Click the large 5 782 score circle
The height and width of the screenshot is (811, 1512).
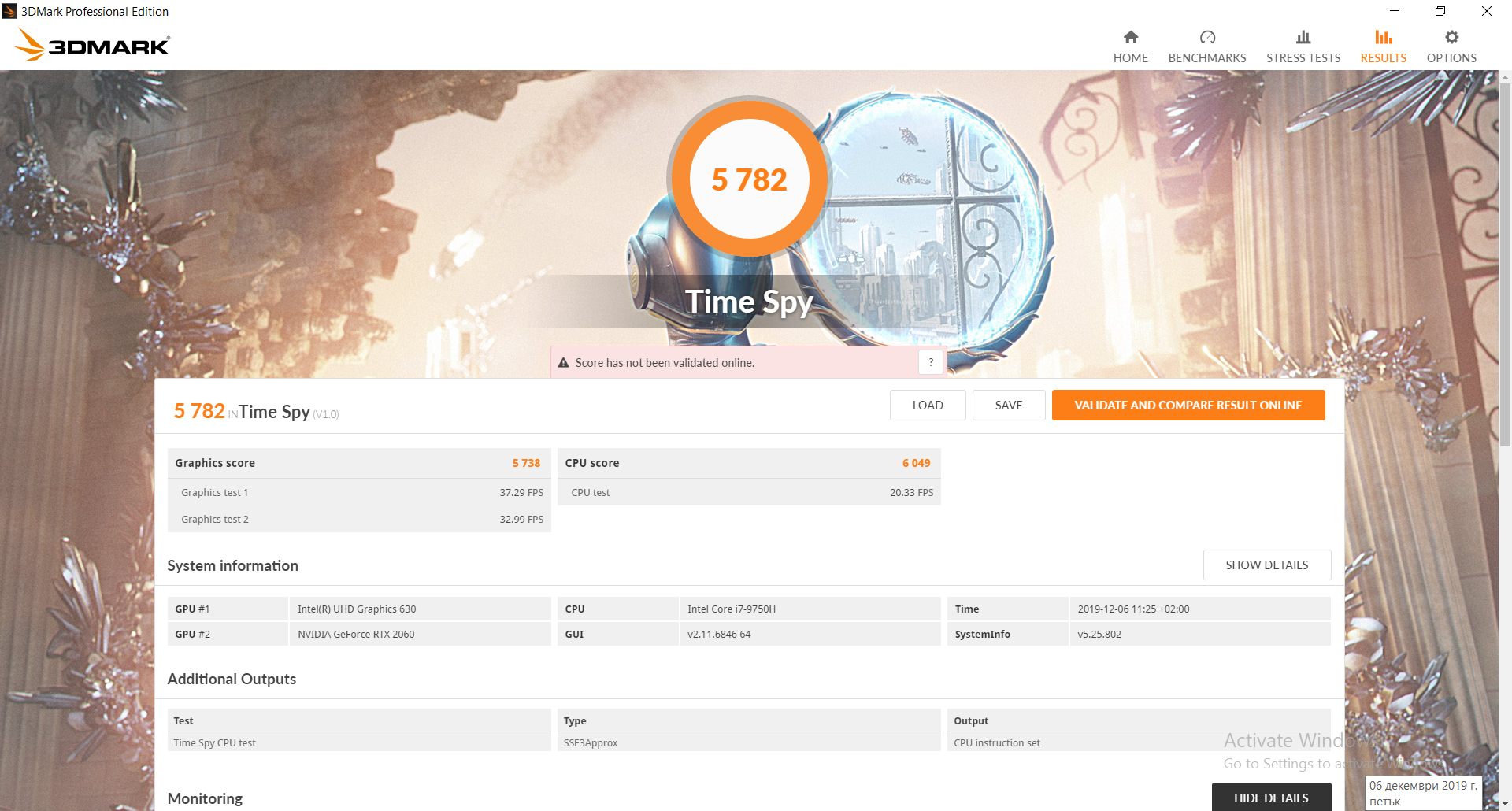pos(750,179)
